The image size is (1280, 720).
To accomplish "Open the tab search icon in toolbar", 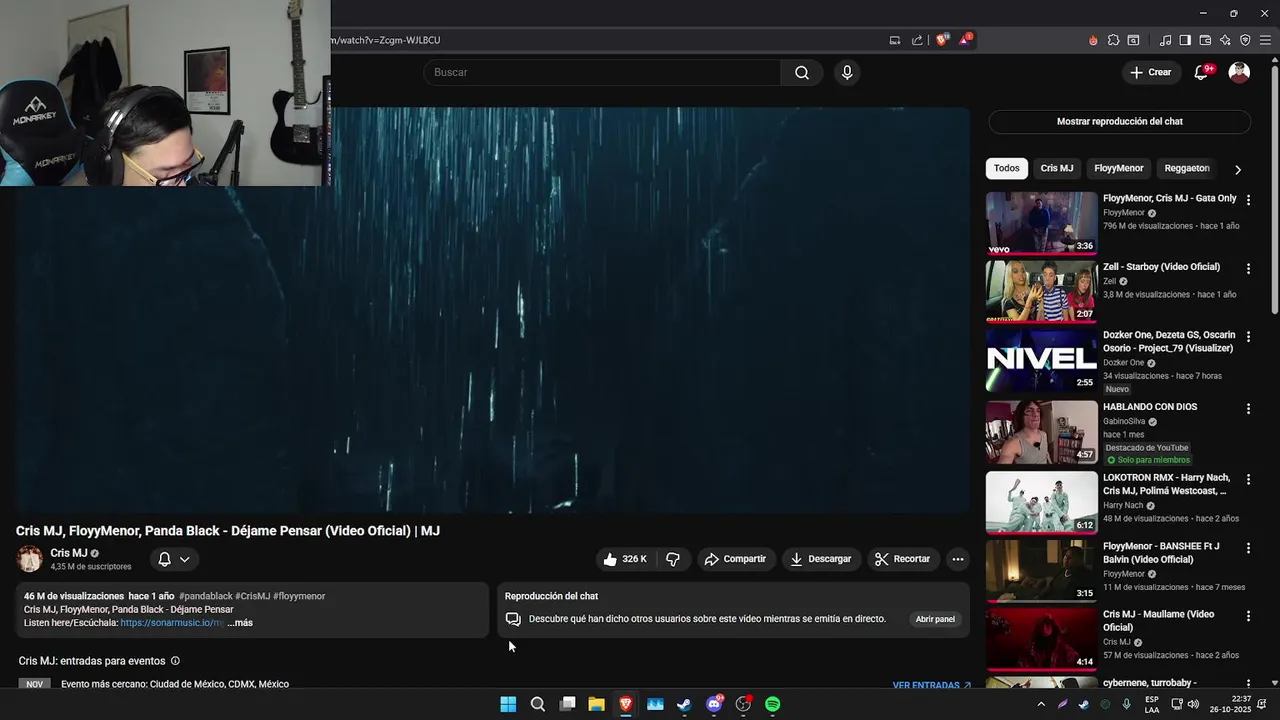I will coord(1133,40).
